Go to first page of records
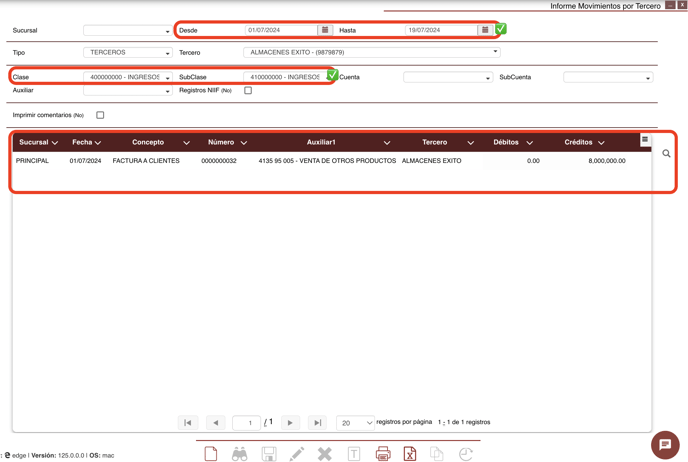Image resolution: width=688 pixels, height=462 pixels. coord(188,423)
